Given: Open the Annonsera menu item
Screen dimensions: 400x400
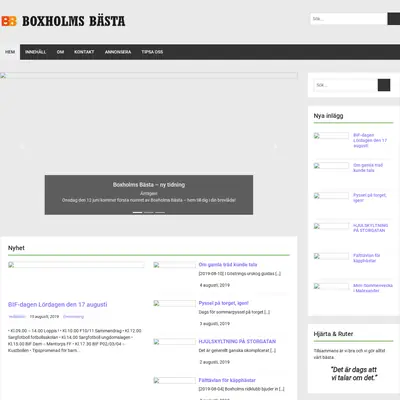Looking at the screenshot, I should [118, 52].
